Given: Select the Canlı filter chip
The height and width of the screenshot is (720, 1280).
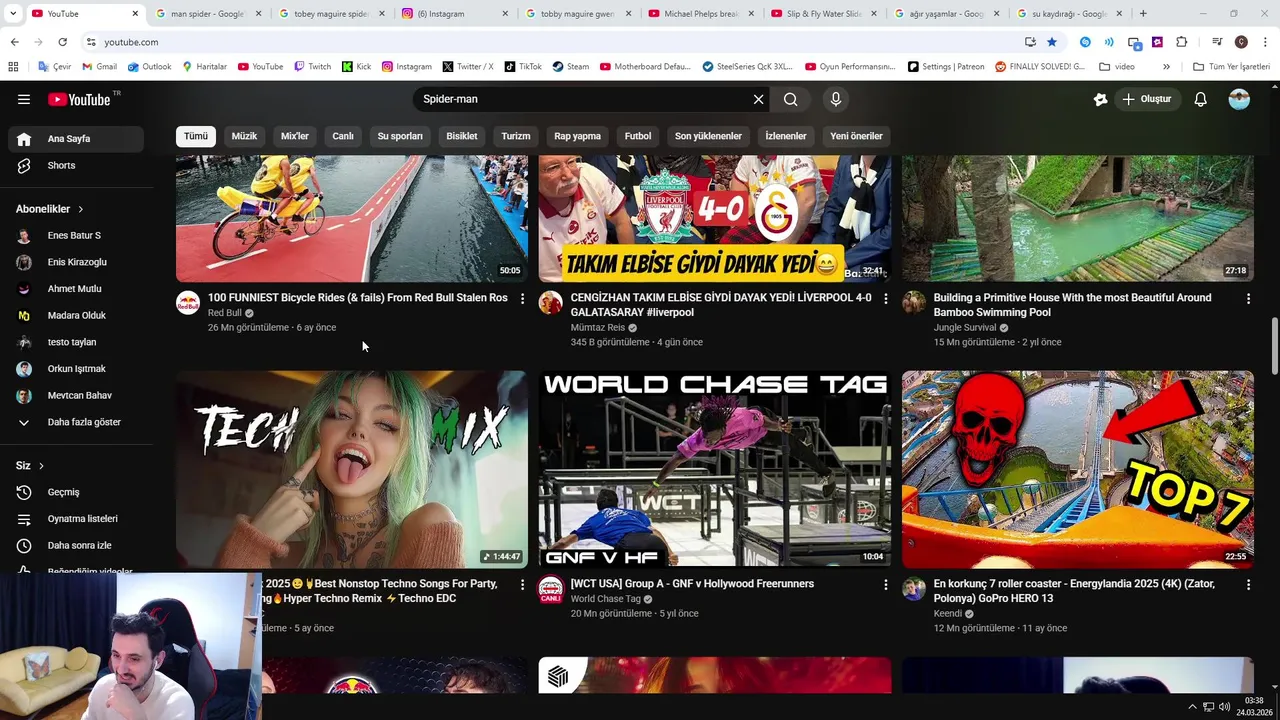Looking at the screenshot, I should [343, 136].
